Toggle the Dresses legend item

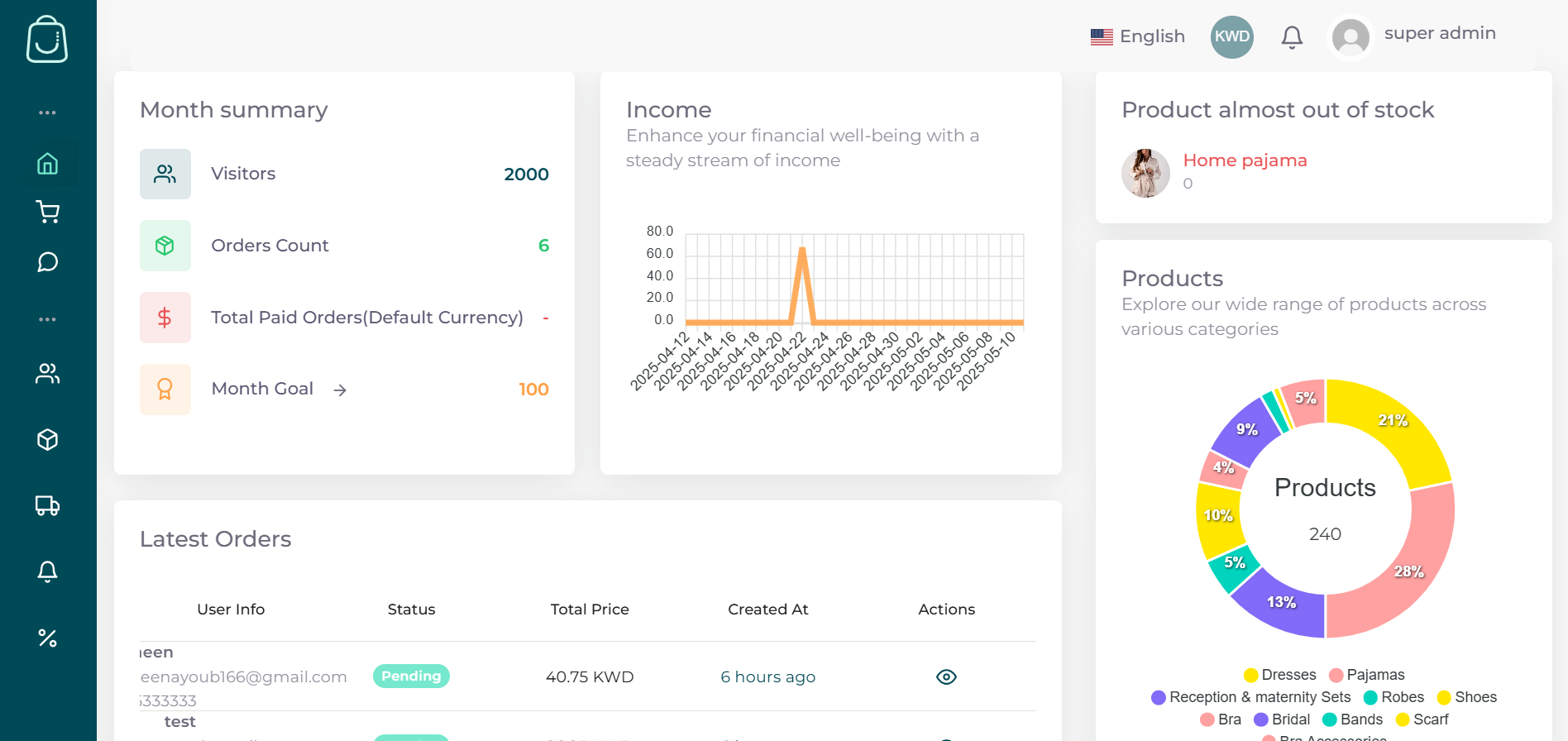(x=1280, y=675)
